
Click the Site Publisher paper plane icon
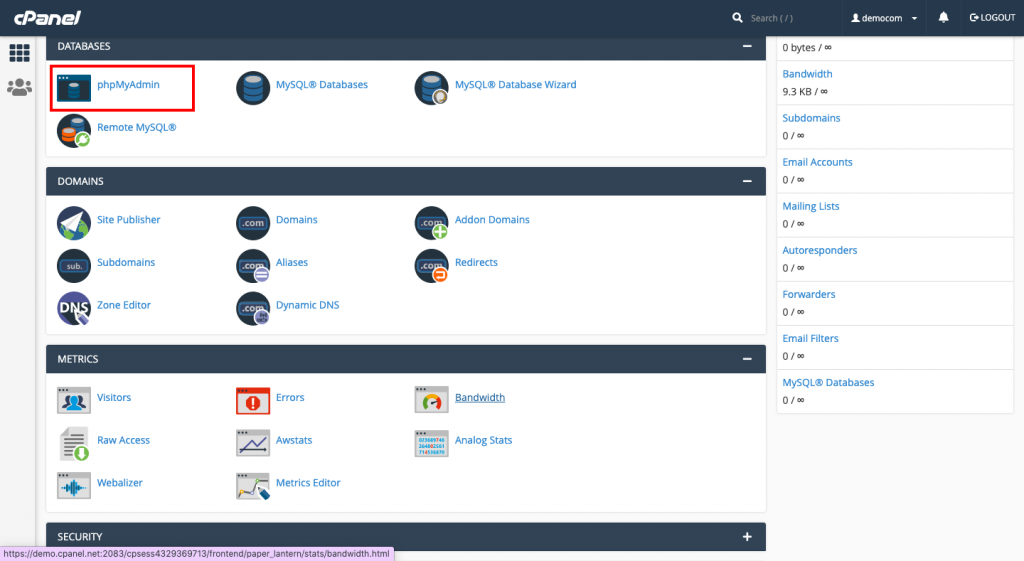[x=74, y=223]
